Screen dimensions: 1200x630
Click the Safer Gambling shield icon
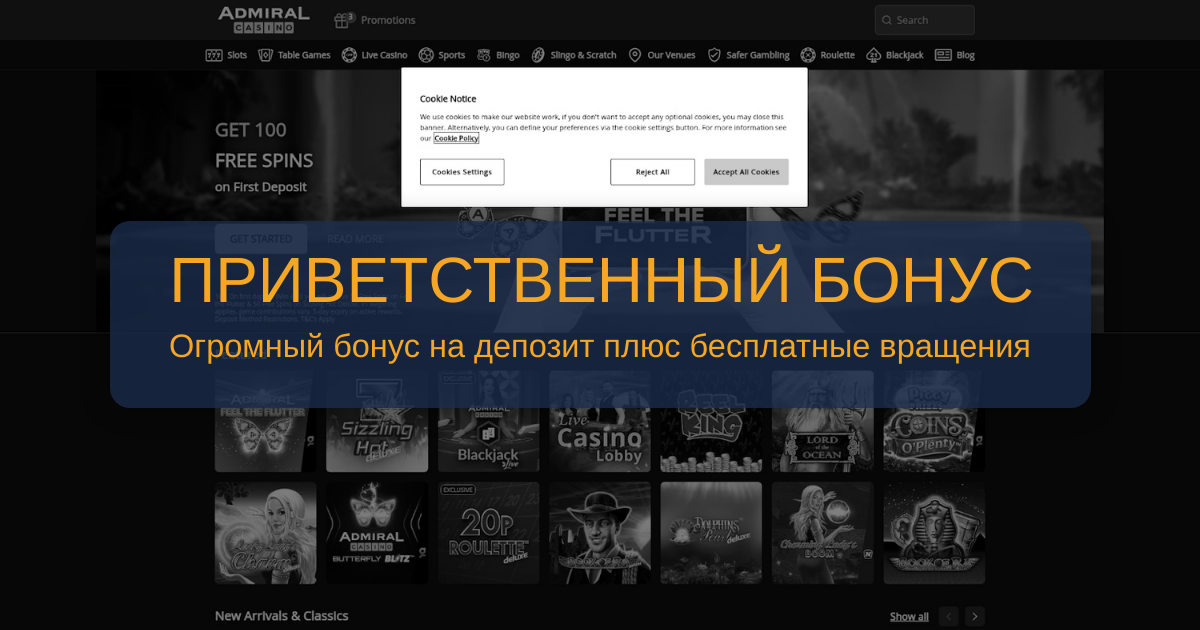[x=714, y=55]
